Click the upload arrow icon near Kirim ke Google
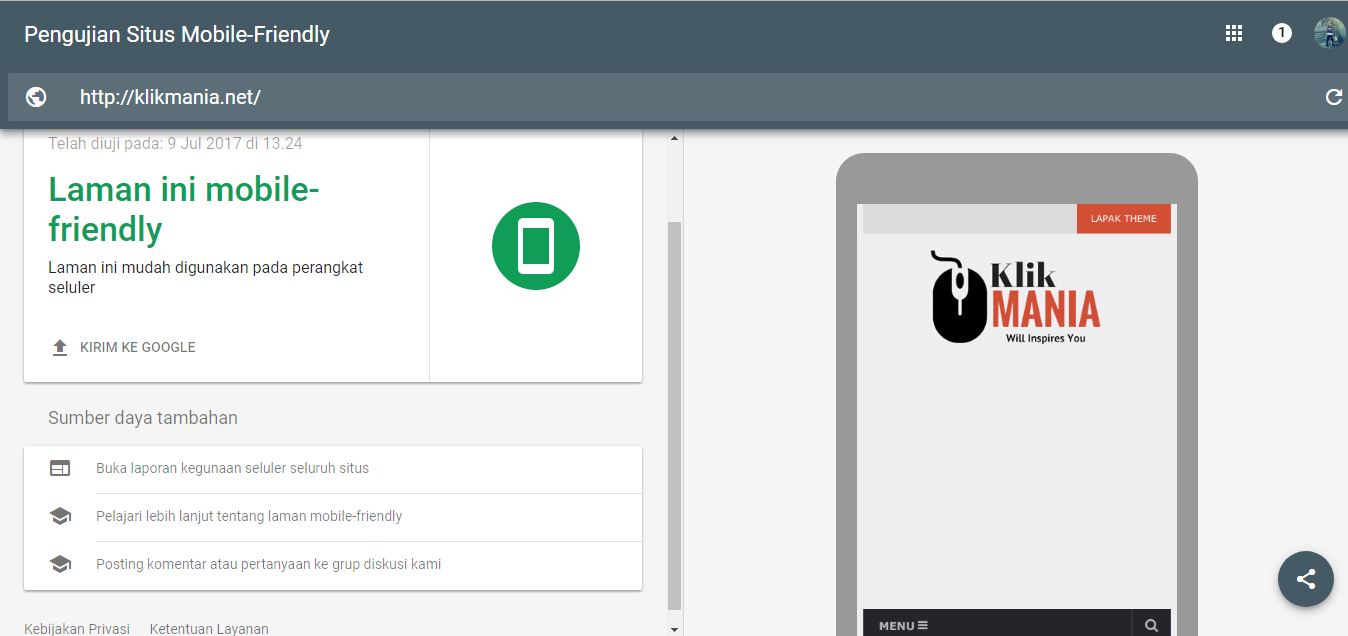This screenshot has height=636, width=1348. [x=60, y=347]
